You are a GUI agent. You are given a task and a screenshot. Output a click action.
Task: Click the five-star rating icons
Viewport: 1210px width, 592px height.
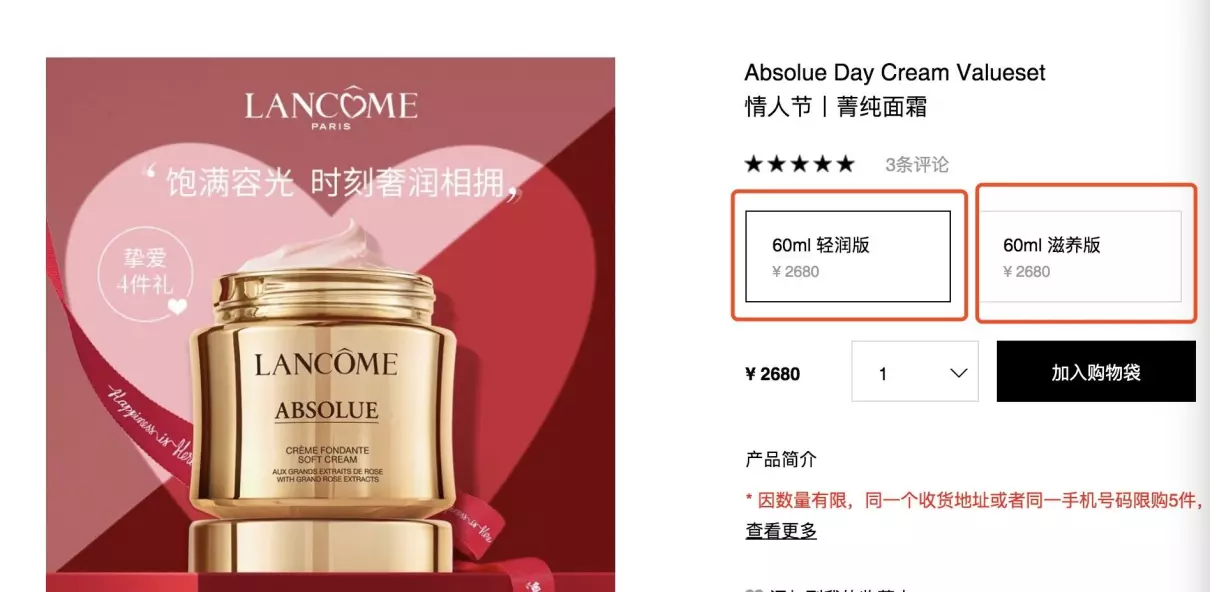(x=800, y=164)
